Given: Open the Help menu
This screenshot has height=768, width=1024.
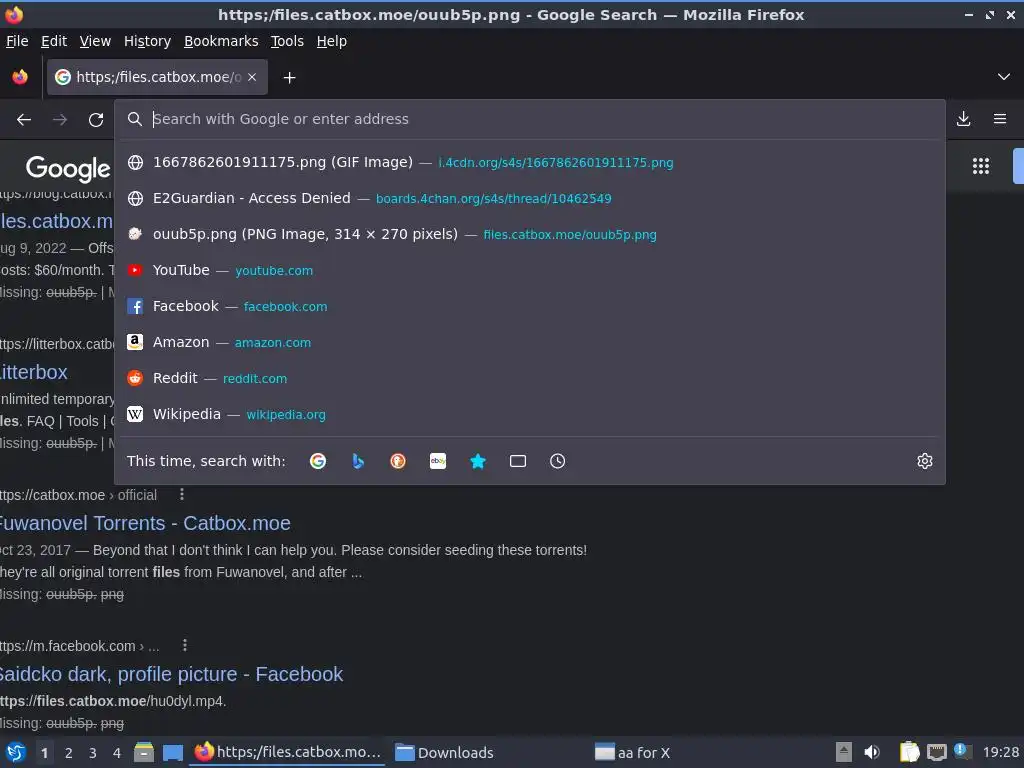Looking at the screenshot, I should (332, 41).
